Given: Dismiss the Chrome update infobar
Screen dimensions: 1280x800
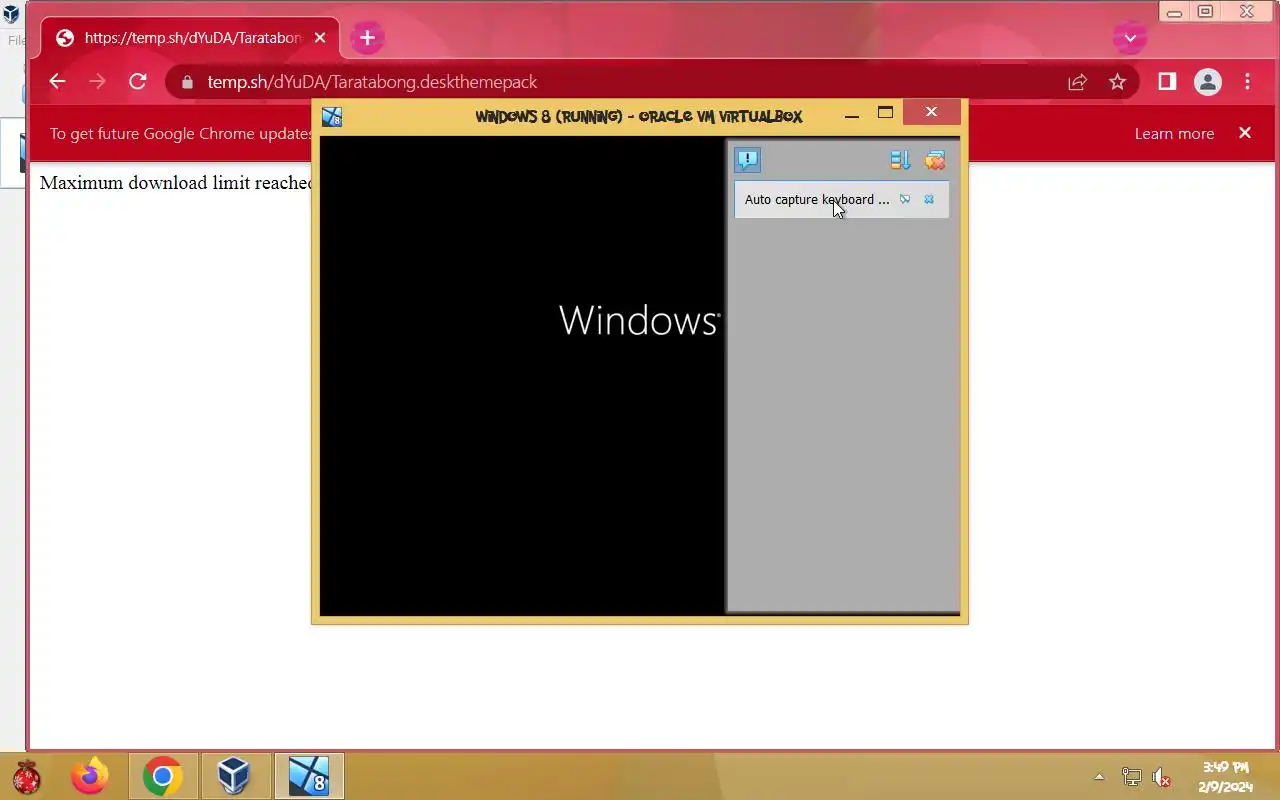Looking at the screenshot, I should (1245, 133).
